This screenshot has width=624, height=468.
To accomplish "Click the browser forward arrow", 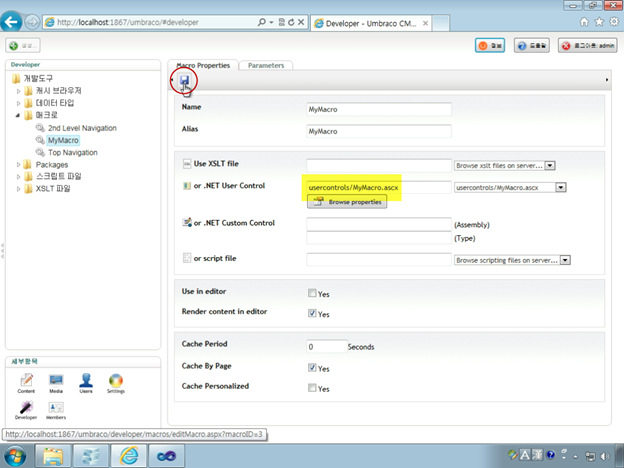I will 32,22.
